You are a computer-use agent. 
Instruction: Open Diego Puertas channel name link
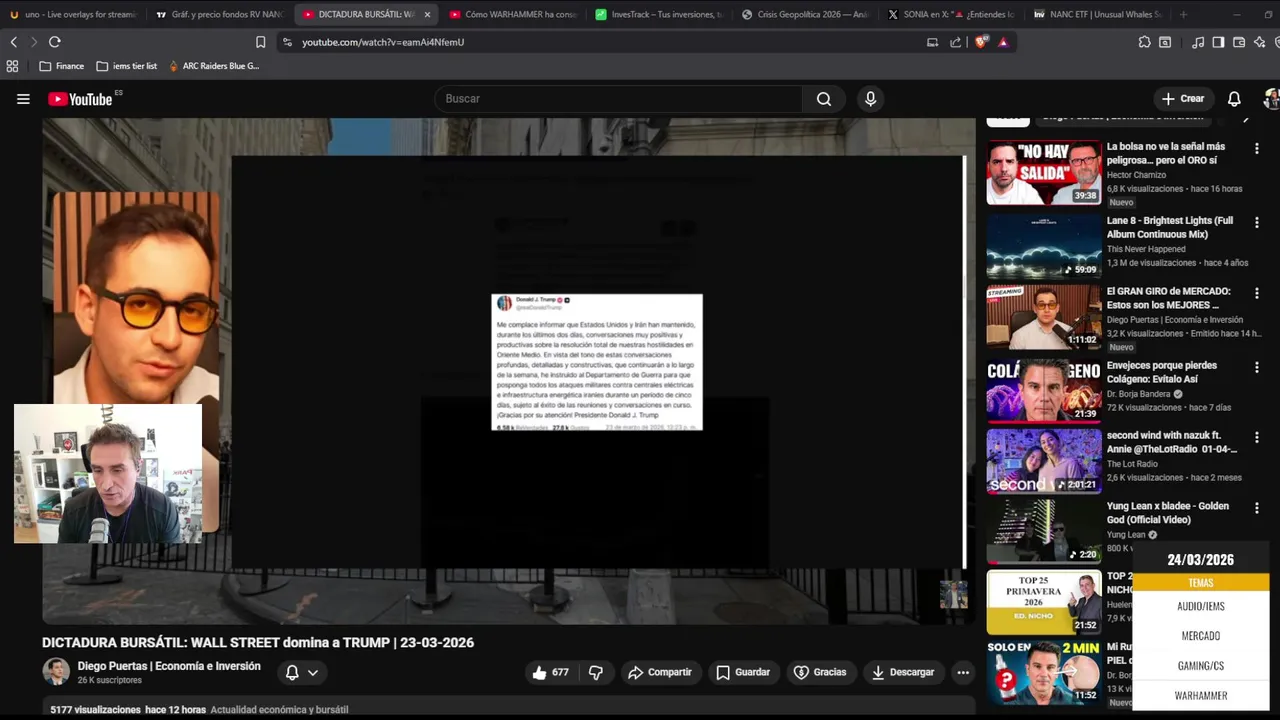click(x=169, y=666)
